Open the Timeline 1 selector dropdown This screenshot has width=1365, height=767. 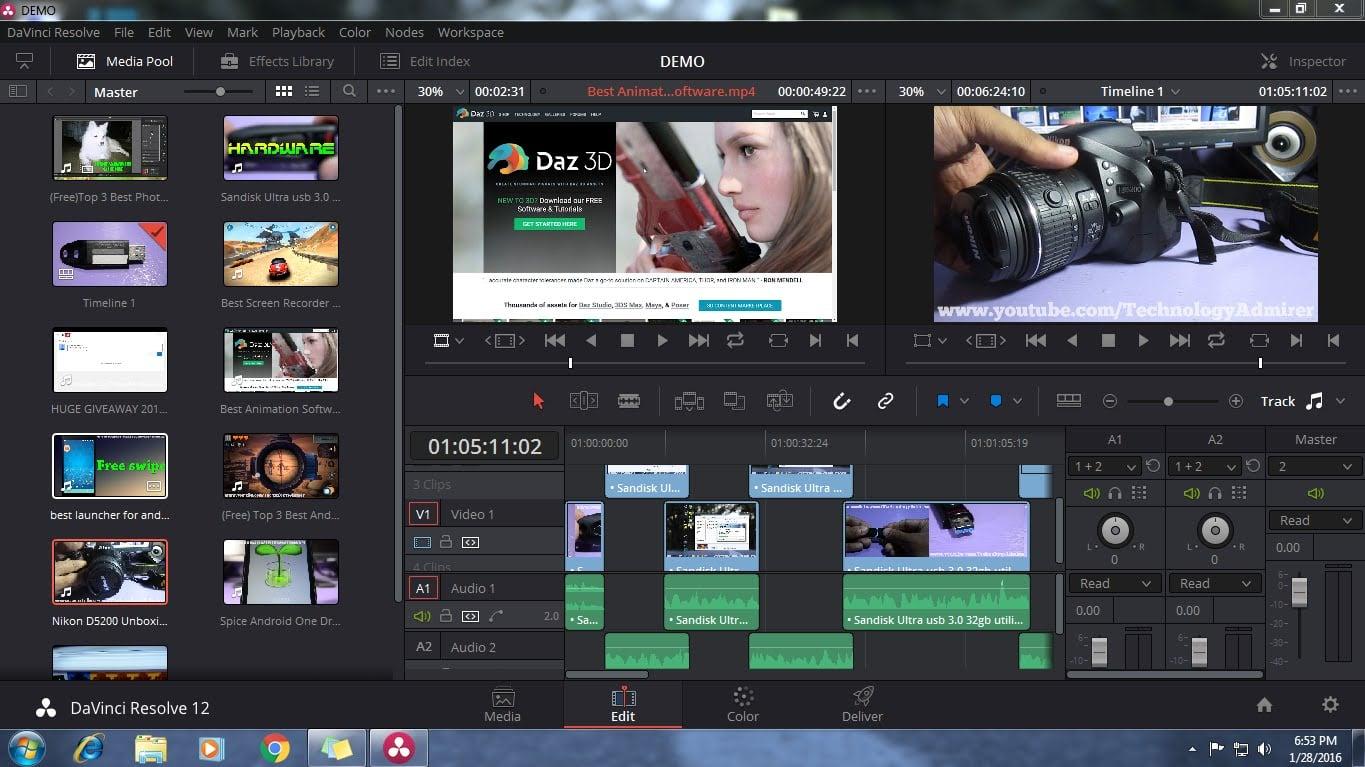[x=1139, y=91]
